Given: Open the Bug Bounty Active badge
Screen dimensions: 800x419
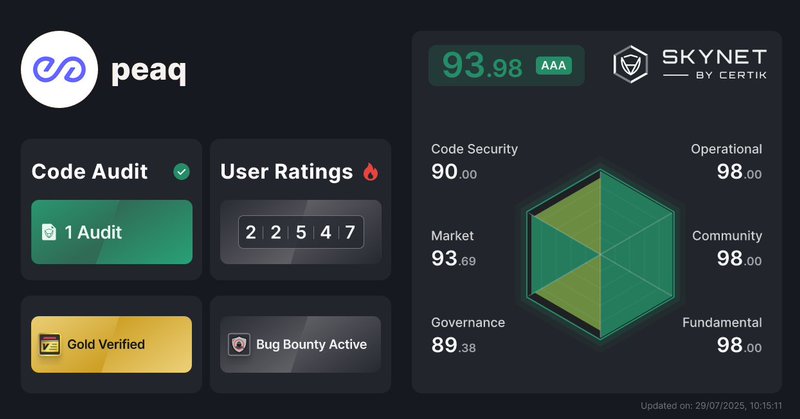Looking at the screenshot, I should click(x=301, y=344).
